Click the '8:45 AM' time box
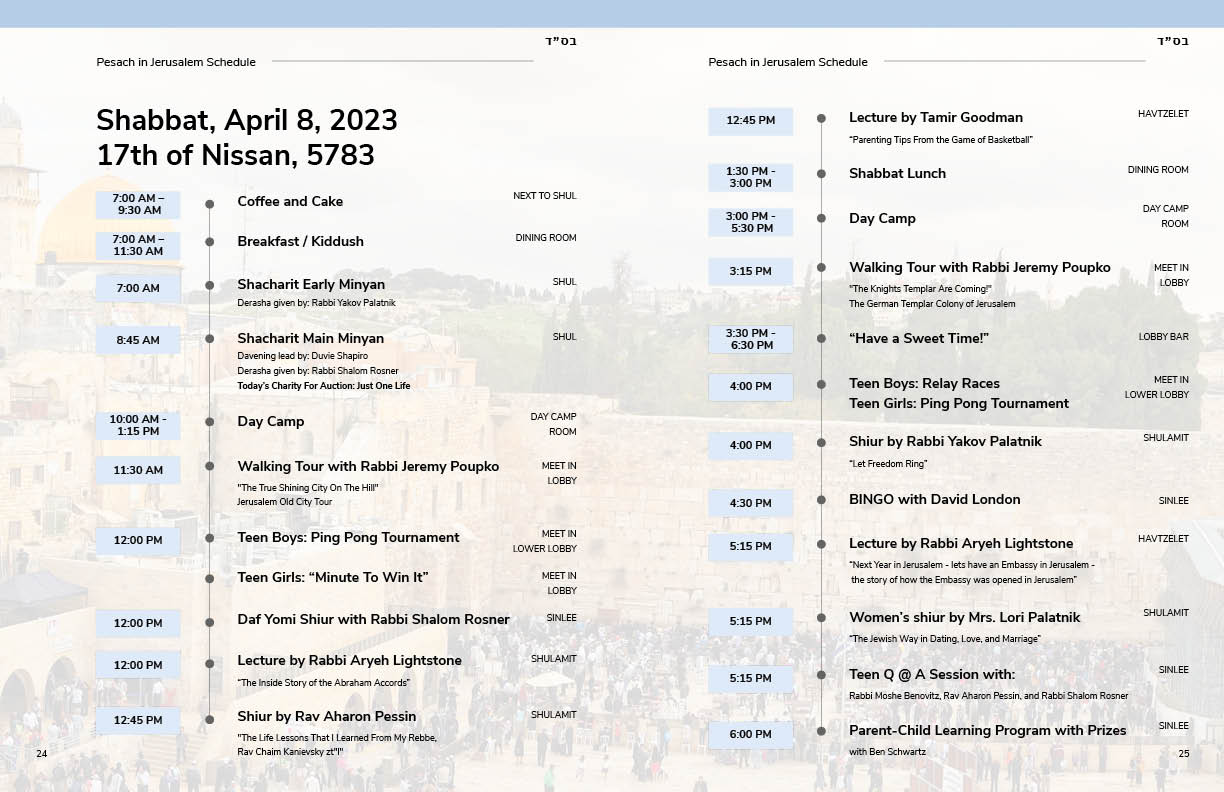This screenshot has height=792, width=1224. coord(138,340)
